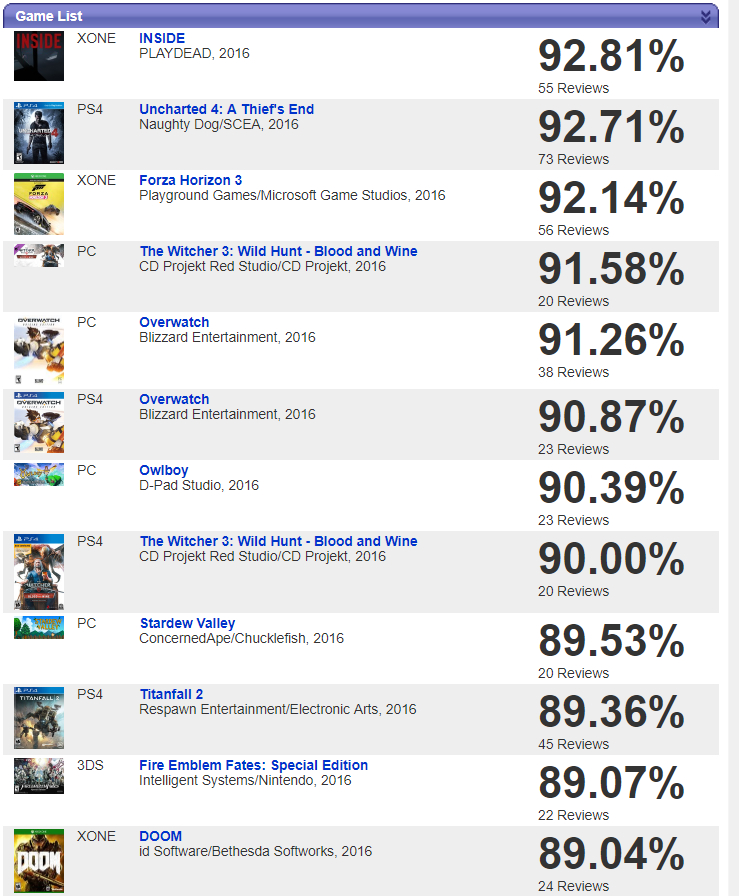Open the INSIDE game link

pyautogui.click(x=161, y=38)
